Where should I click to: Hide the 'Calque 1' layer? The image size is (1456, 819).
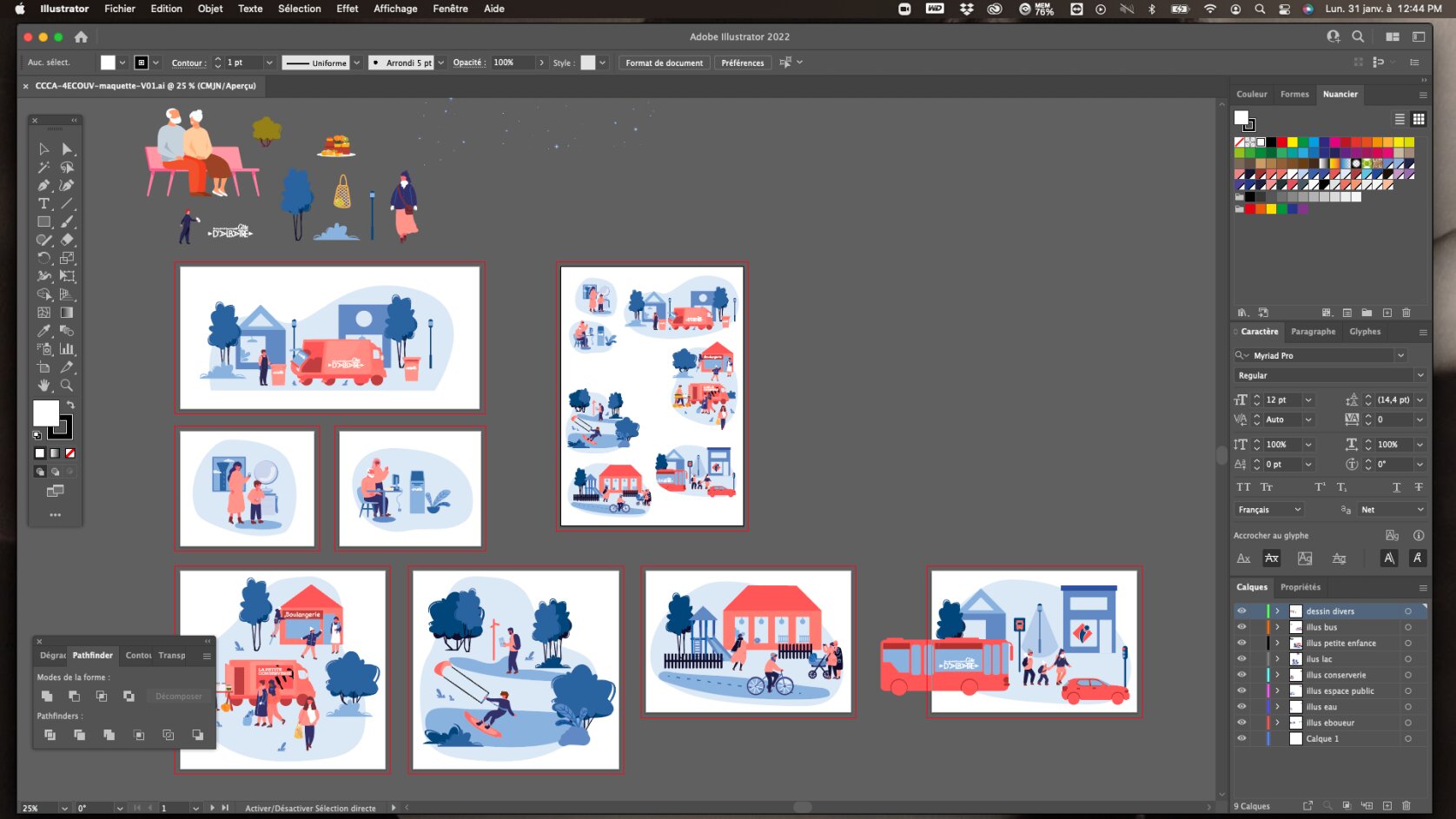click(x=1241, y=738)
